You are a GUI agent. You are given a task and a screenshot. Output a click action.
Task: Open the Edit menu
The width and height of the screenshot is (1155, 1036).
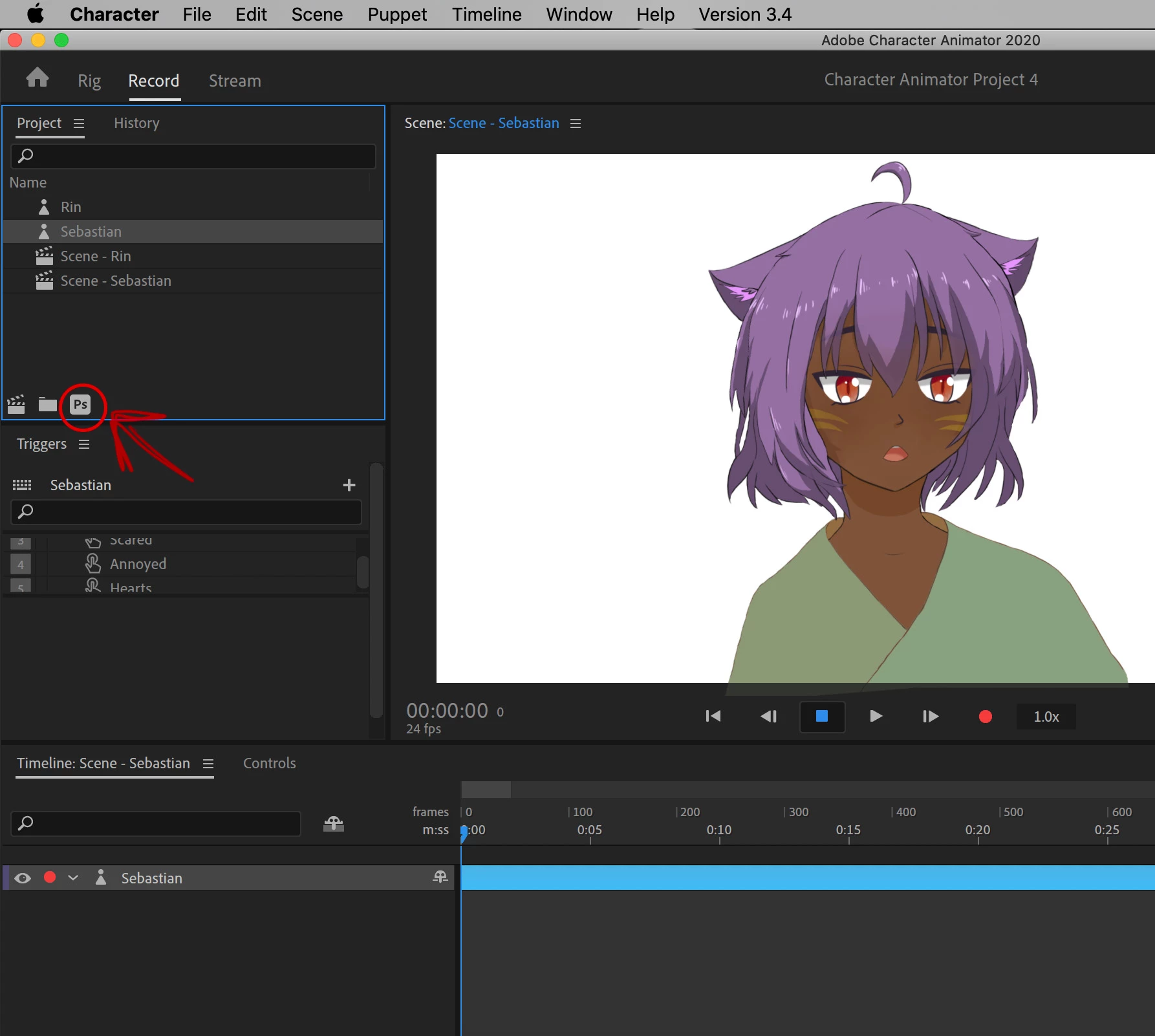251,14
